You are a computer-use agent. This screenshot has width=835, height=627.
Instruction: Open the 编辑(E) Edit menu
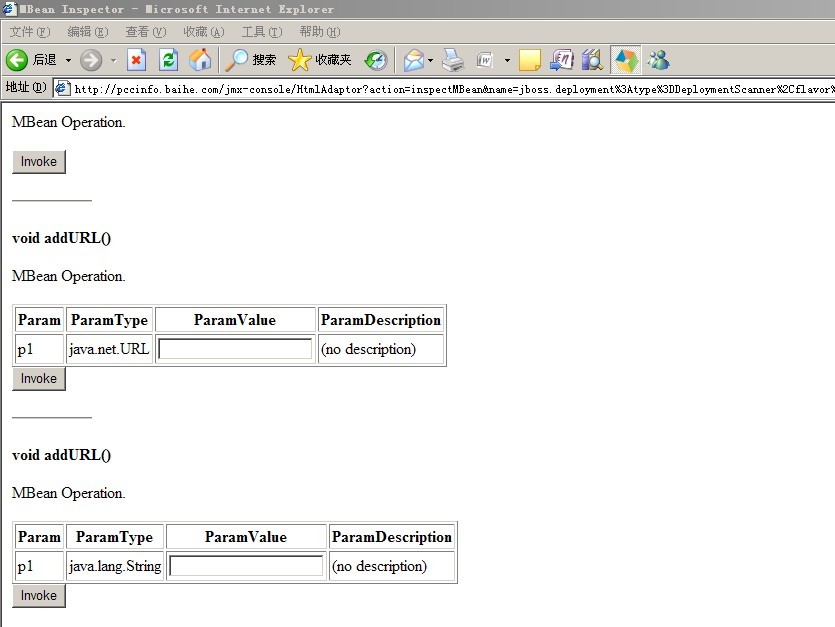(88, 32)
